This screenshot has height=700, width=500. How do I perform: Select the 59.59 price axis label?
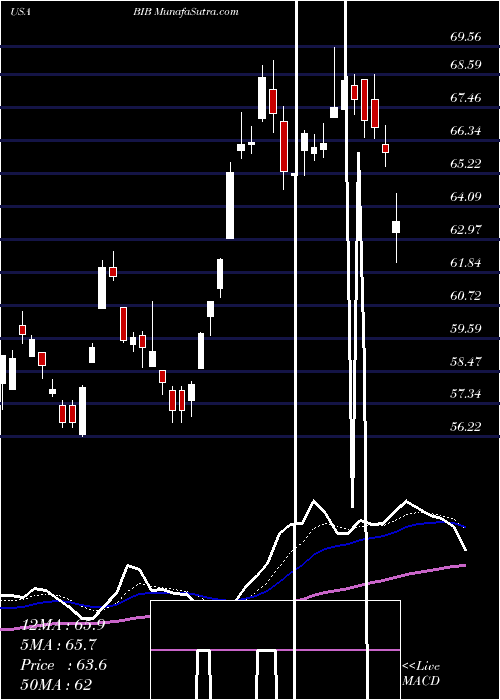point(466,329)
